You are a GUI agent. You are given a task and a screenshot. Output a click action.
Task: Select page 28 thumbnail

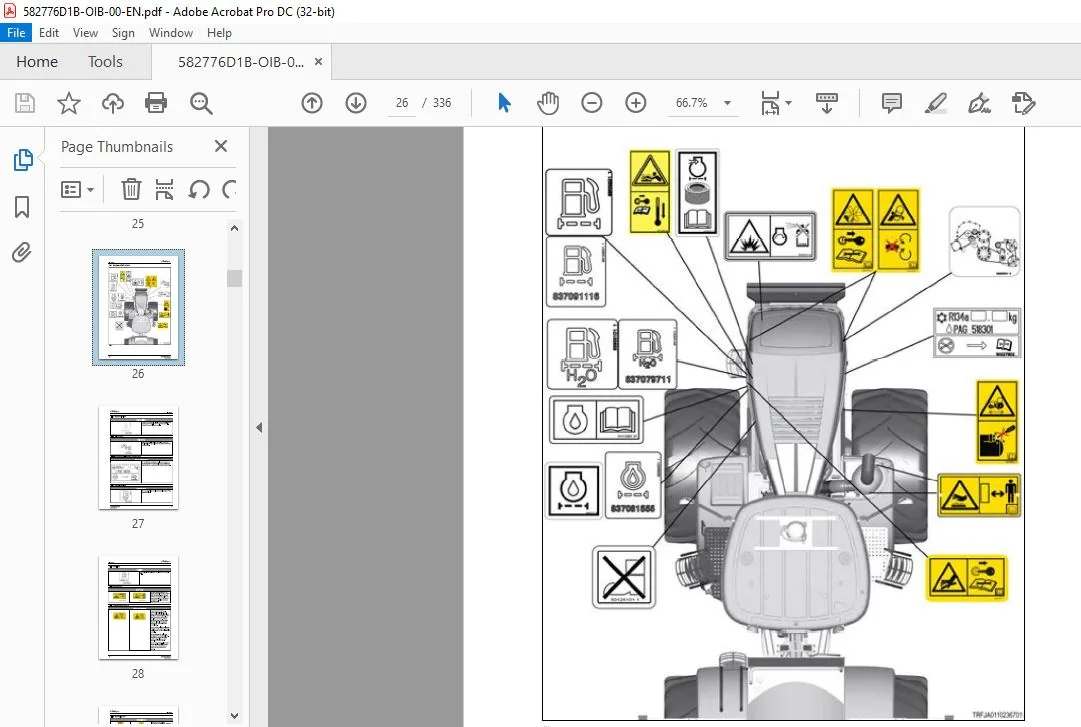click(139, 608)
